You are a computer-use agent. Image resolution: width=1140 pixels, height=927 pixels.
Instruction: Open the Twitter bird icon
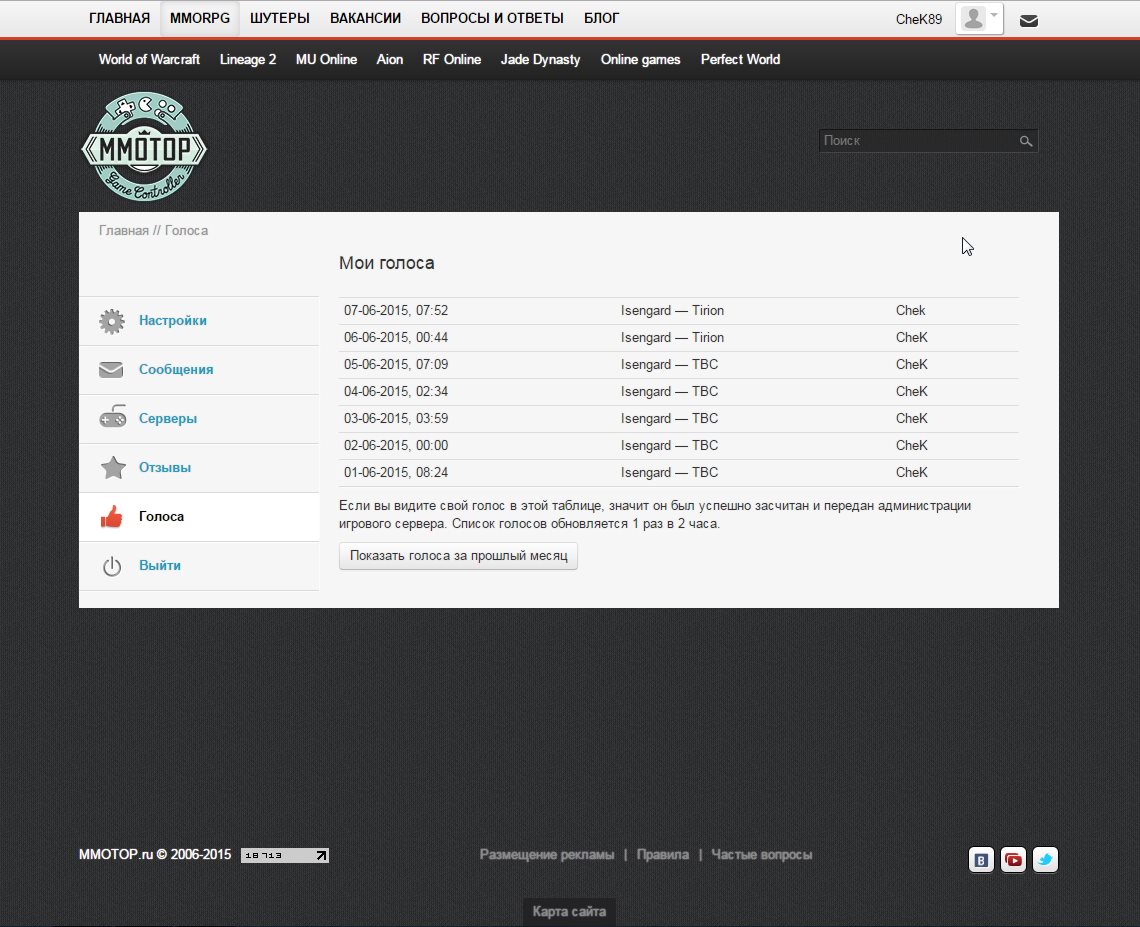pos(1045,860)
